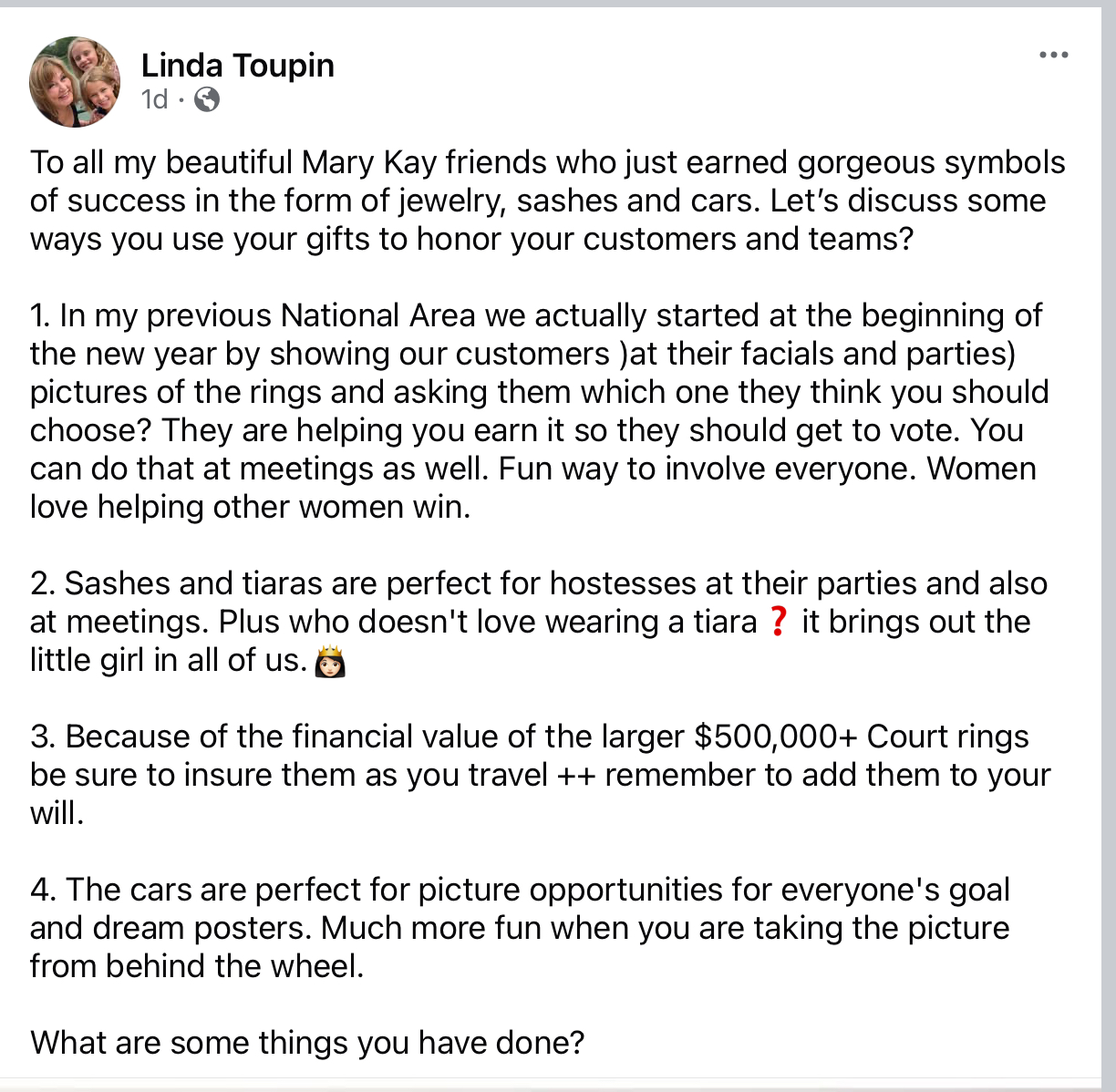1116x1092 pixels.
Task: Click point 4 about cars and pictures
Action: 521,928
